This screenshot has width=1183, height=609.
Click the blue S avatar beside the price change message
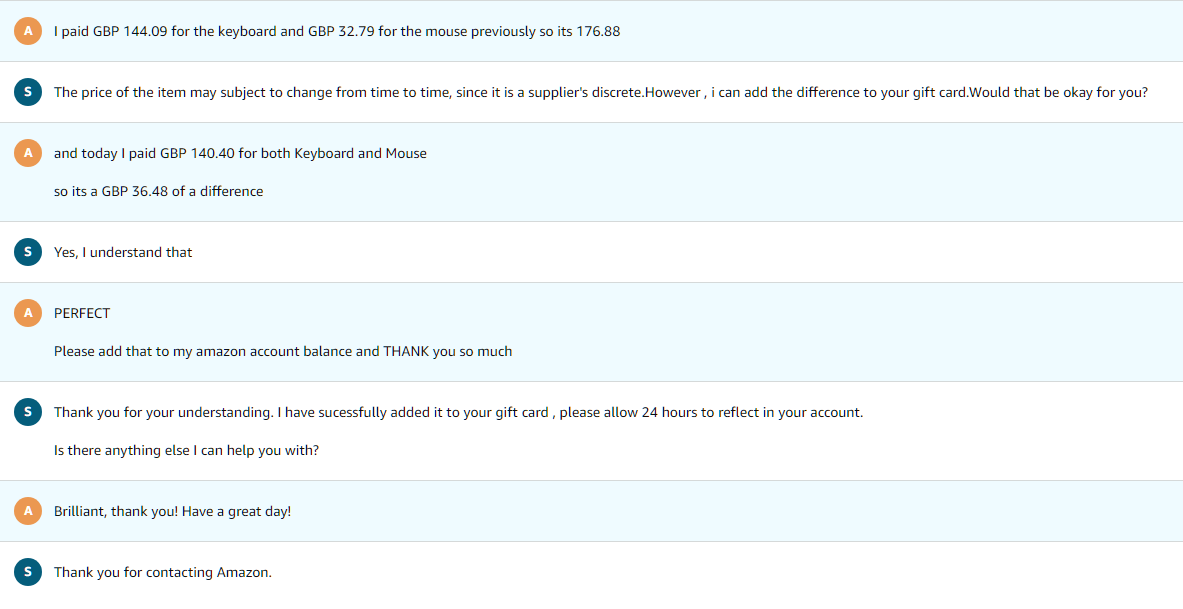pyautogui.click(x=28, y=92)
